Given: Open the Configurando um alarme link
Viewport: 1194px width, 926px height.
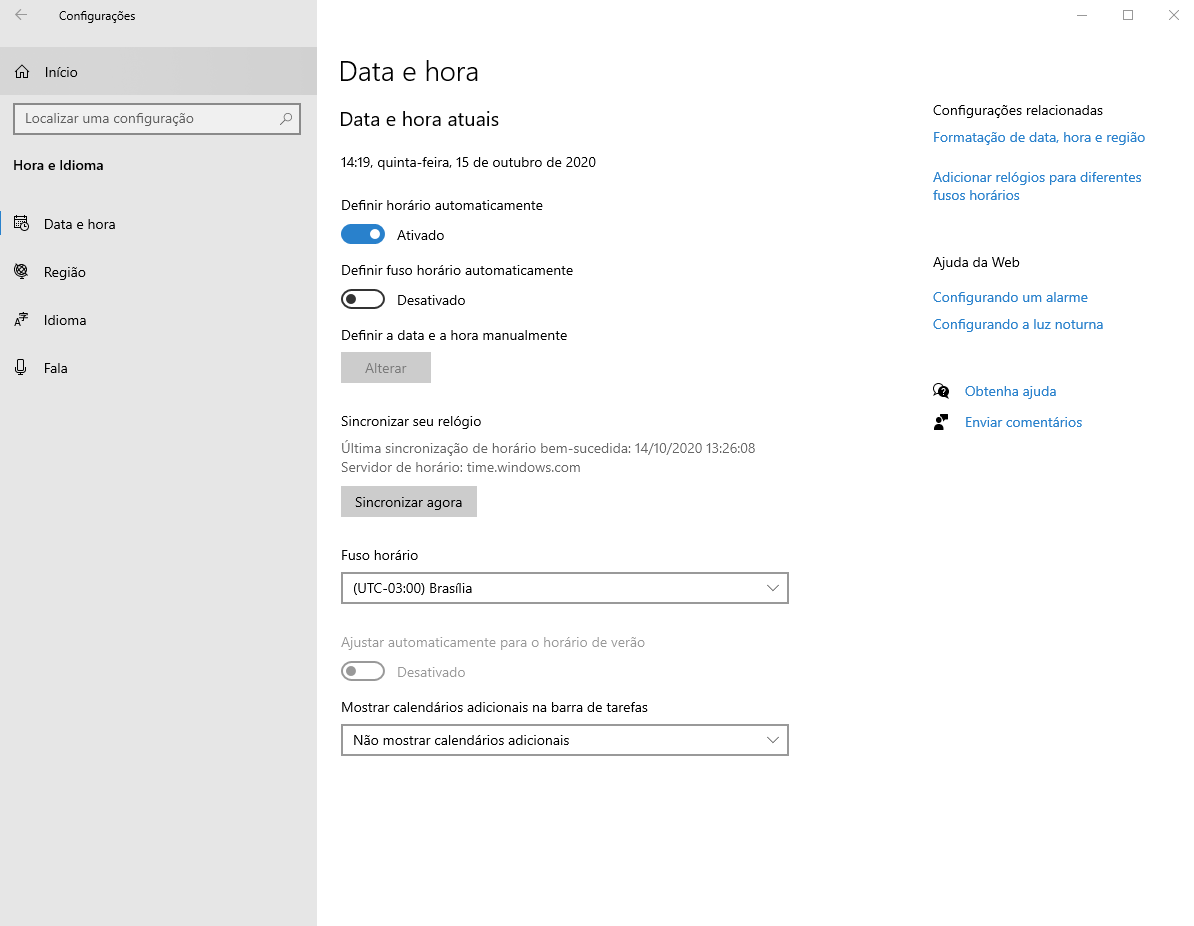Looking at the screenshot, I should (x=1010, y=297).
